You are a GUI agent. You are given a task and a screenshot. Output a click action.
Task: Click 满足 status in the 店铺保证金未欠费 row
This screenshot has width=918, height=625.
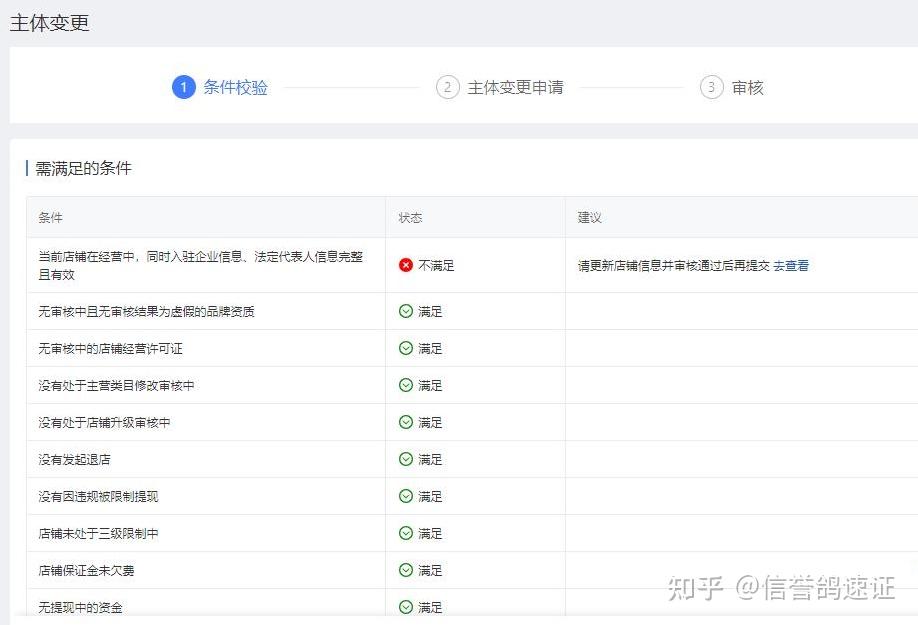[x=430, y=570]
